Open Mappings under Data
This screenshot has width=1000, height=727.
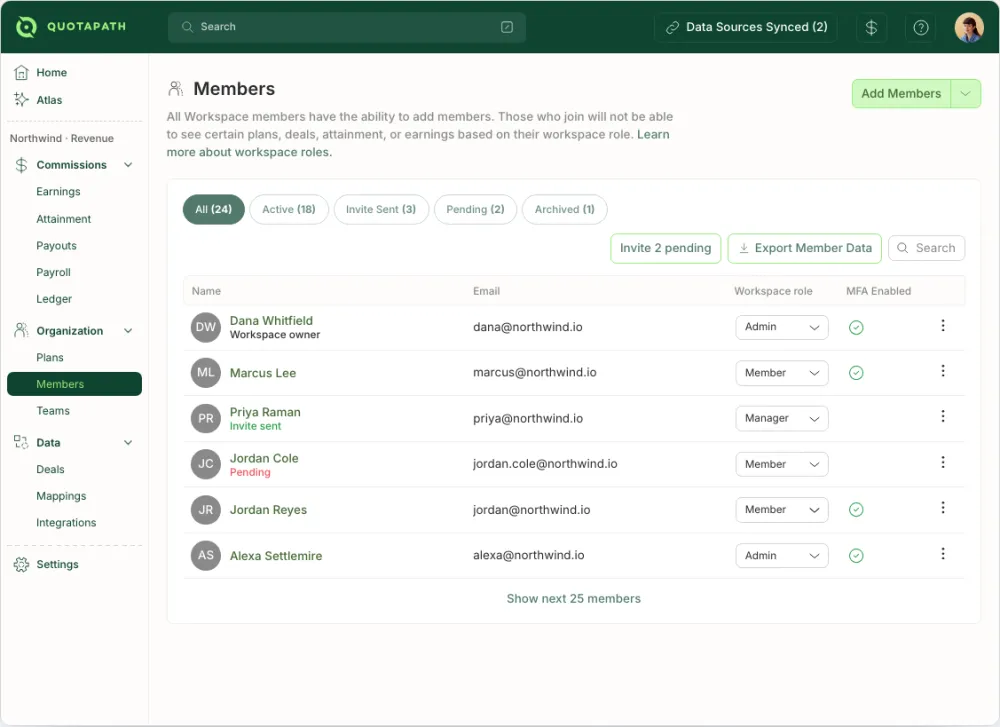click(61, 496)
